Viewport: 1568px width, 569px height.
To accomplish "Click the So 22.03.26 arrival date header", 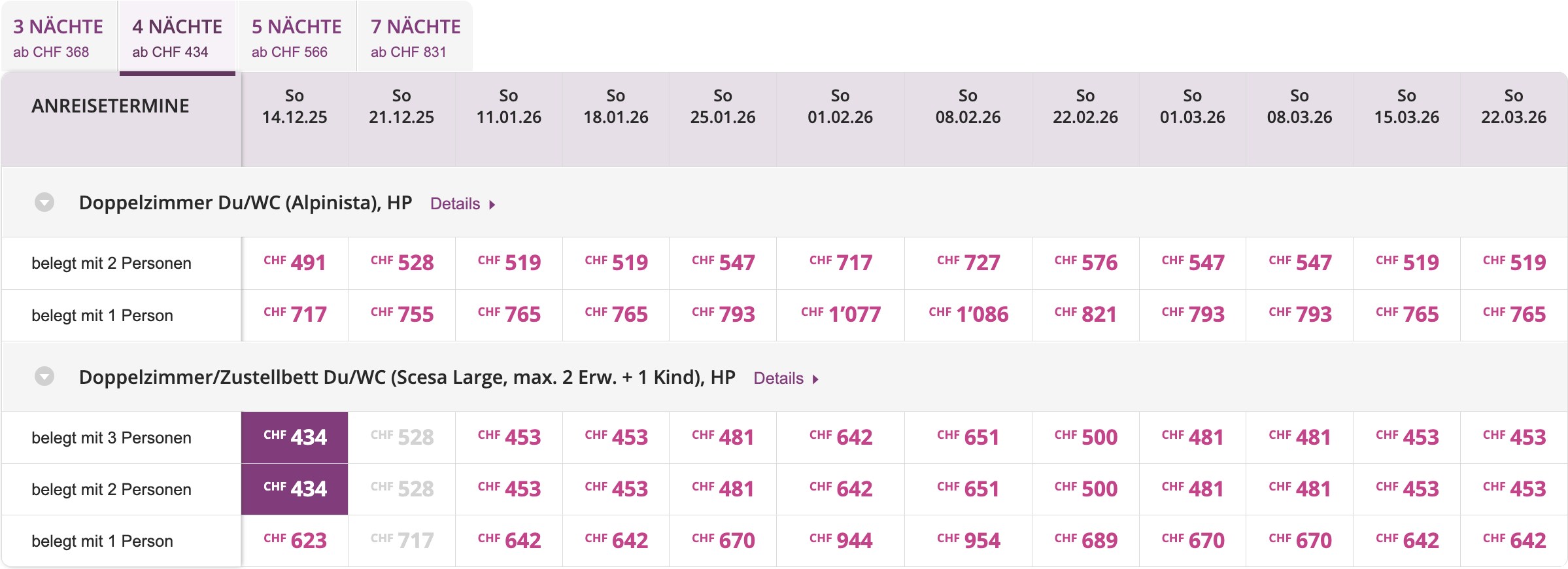I will pyautogui.click(x=1513, y=107).
